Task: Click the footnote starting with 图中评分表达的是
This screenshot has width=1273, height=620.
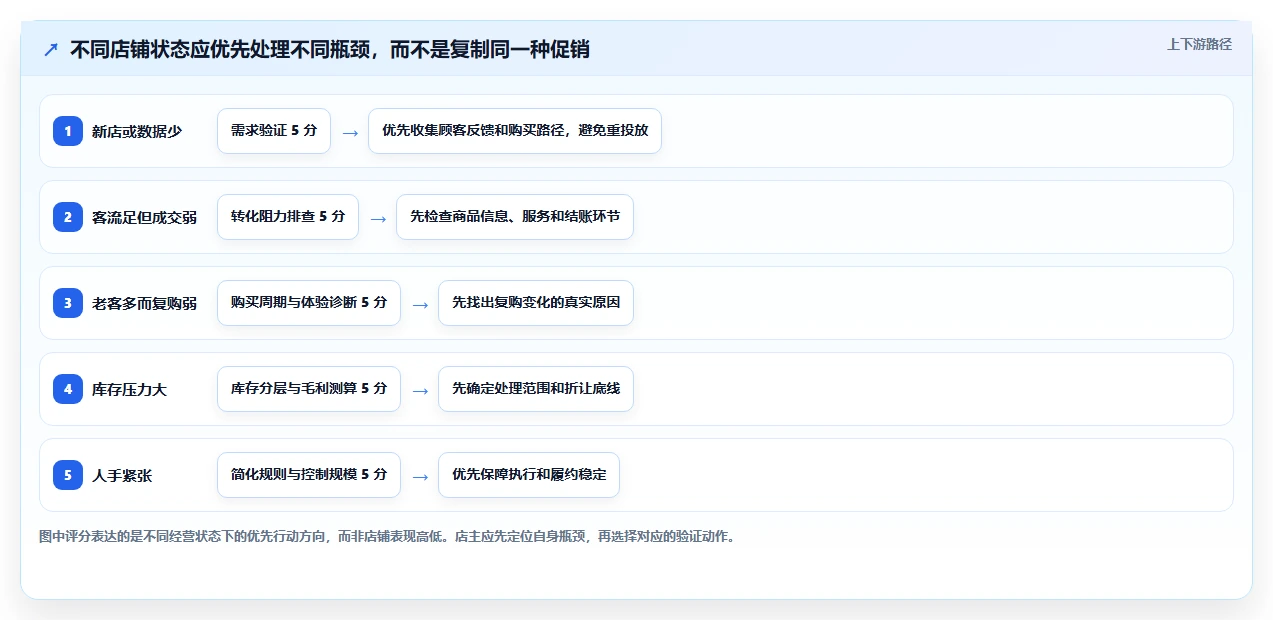Action: click(387, 536)
